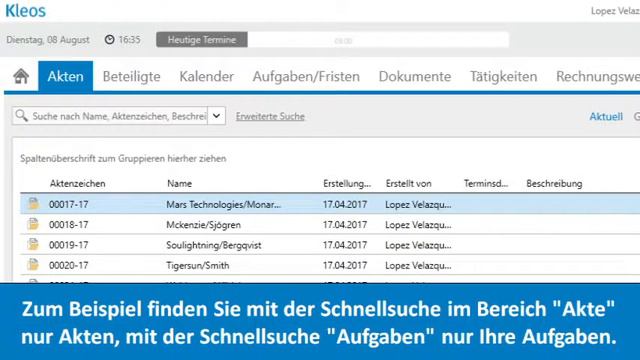This screenshot has width=640, height=360.
Task: Select file number 00019-17
Action: 69,245
